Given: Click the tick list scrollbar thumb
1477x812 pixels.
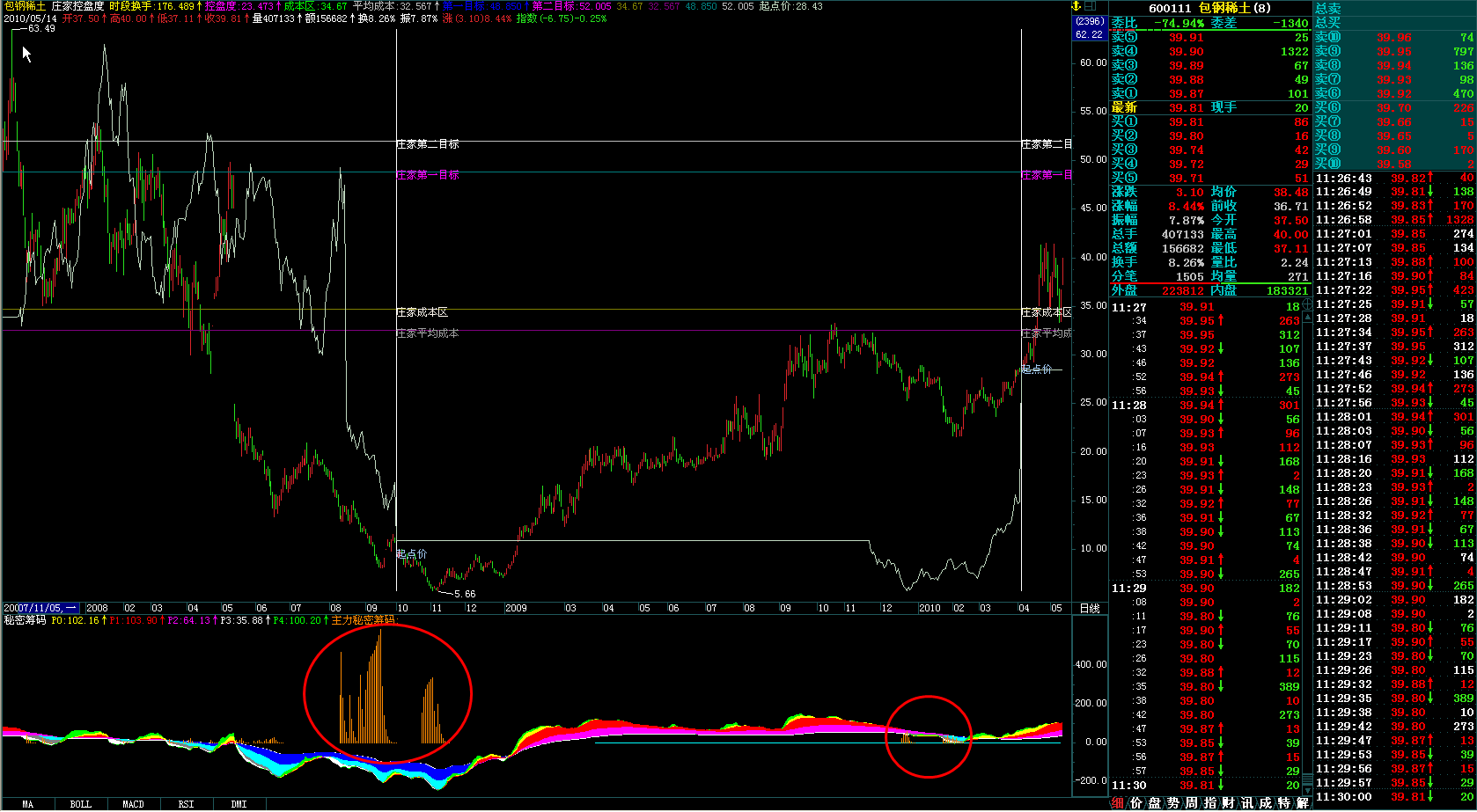Looking at the screenshot, I should click(1307, 779).
